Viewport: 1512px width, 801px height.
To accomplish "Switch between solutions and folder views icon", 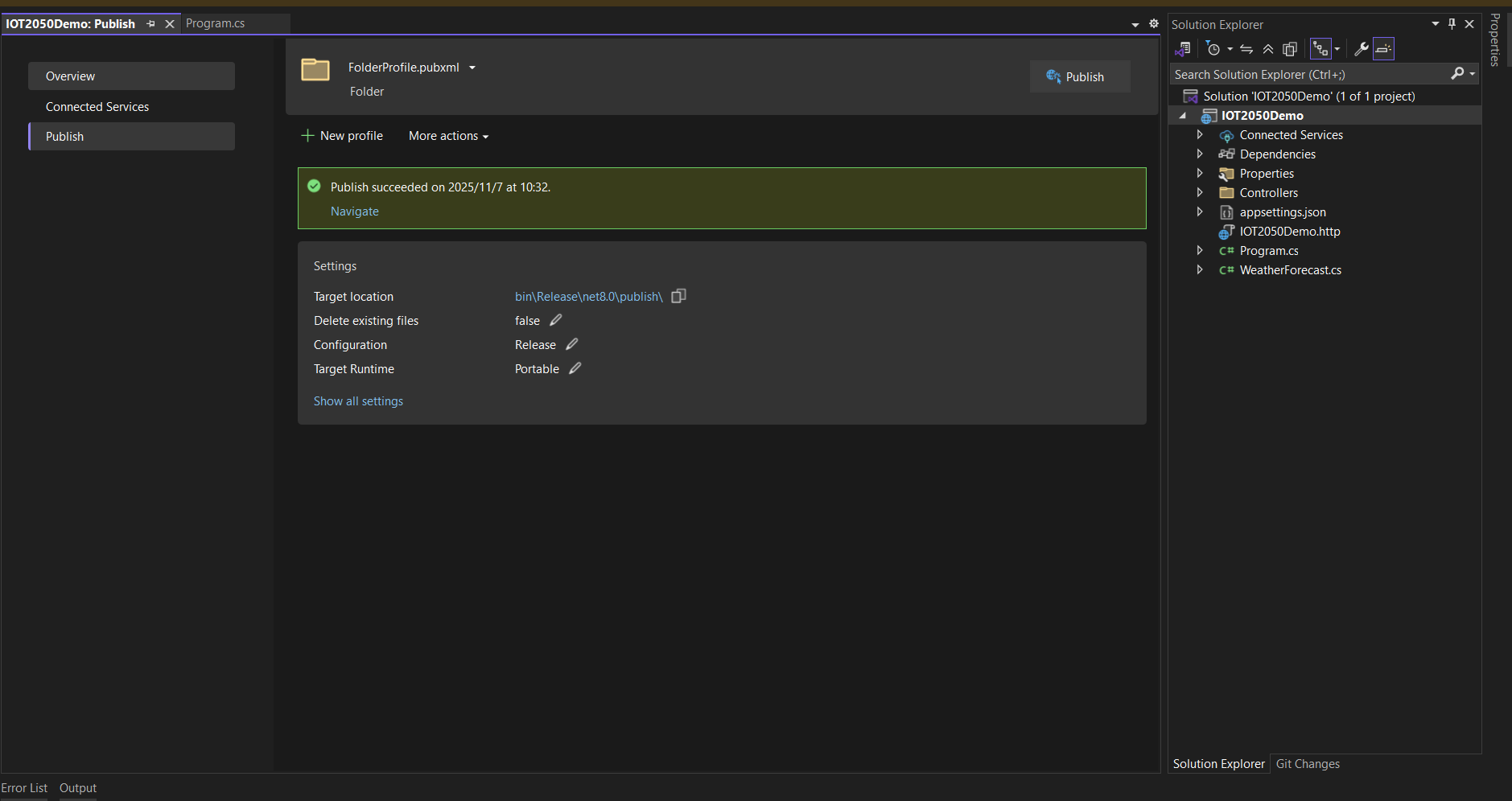I will pos(1183,49).
